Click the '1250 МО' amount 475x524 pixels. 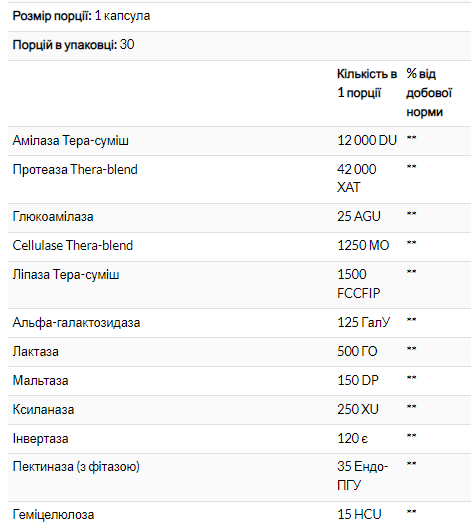(x=363, y=246)
